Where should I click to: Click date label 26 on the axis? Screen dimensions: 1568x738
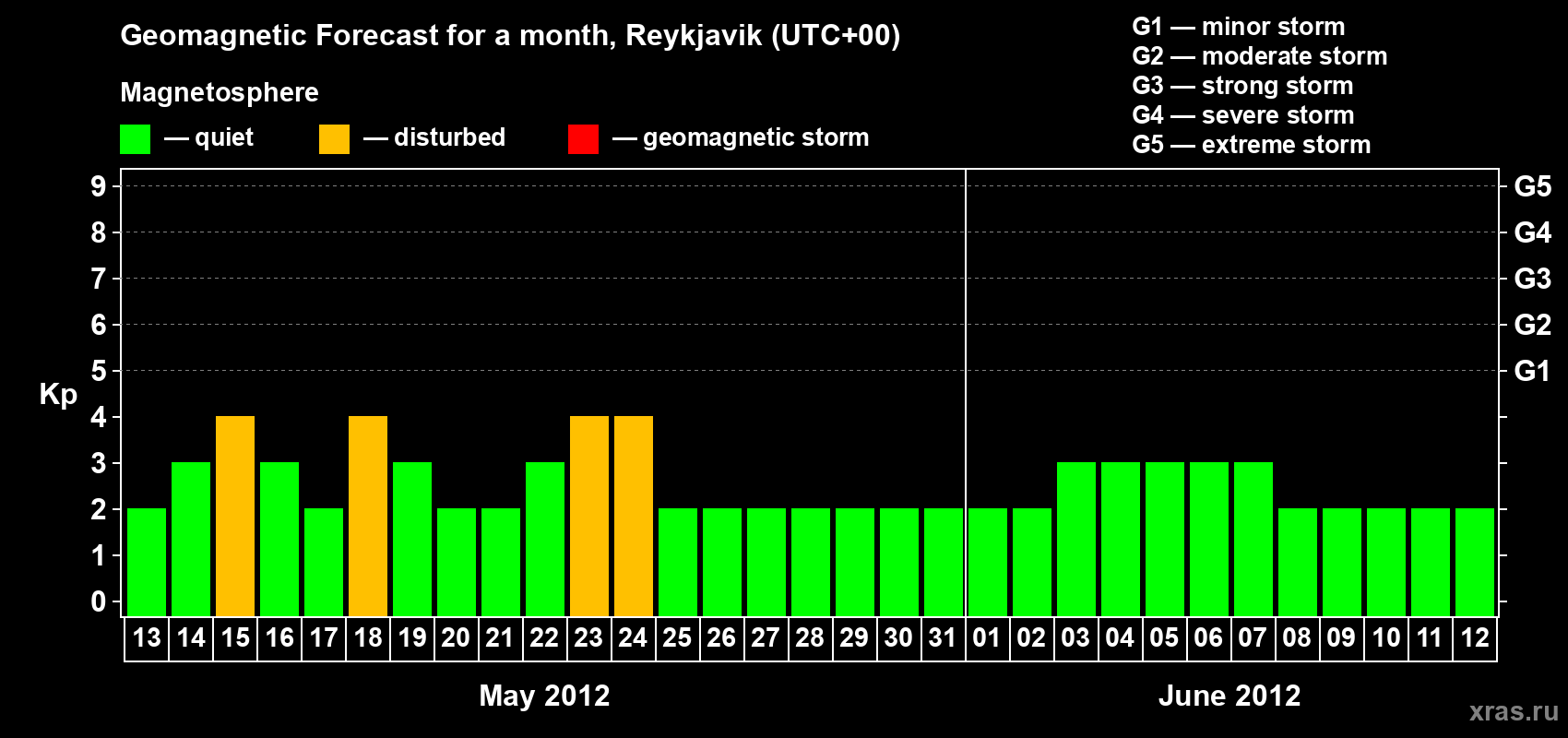(x=721, y=638)
